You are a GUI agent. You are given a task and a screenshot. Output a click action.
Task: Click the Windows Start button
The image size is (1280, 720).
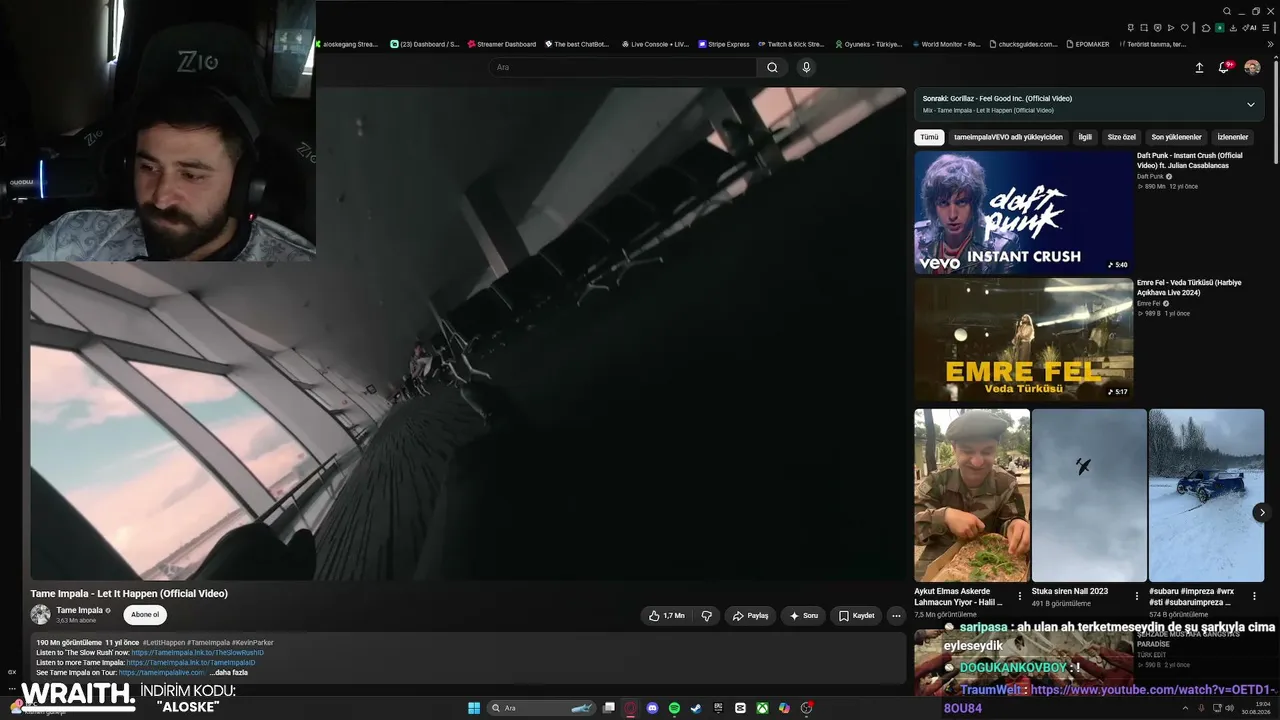click(x=474, y=708)
